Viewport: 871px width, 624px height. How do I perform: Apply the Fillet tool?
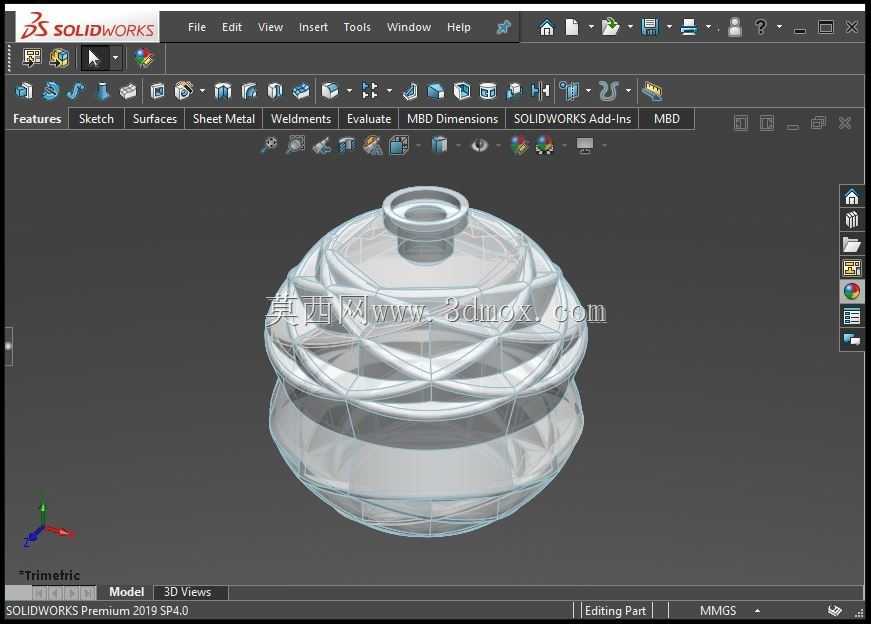click(x=330, y=91)
